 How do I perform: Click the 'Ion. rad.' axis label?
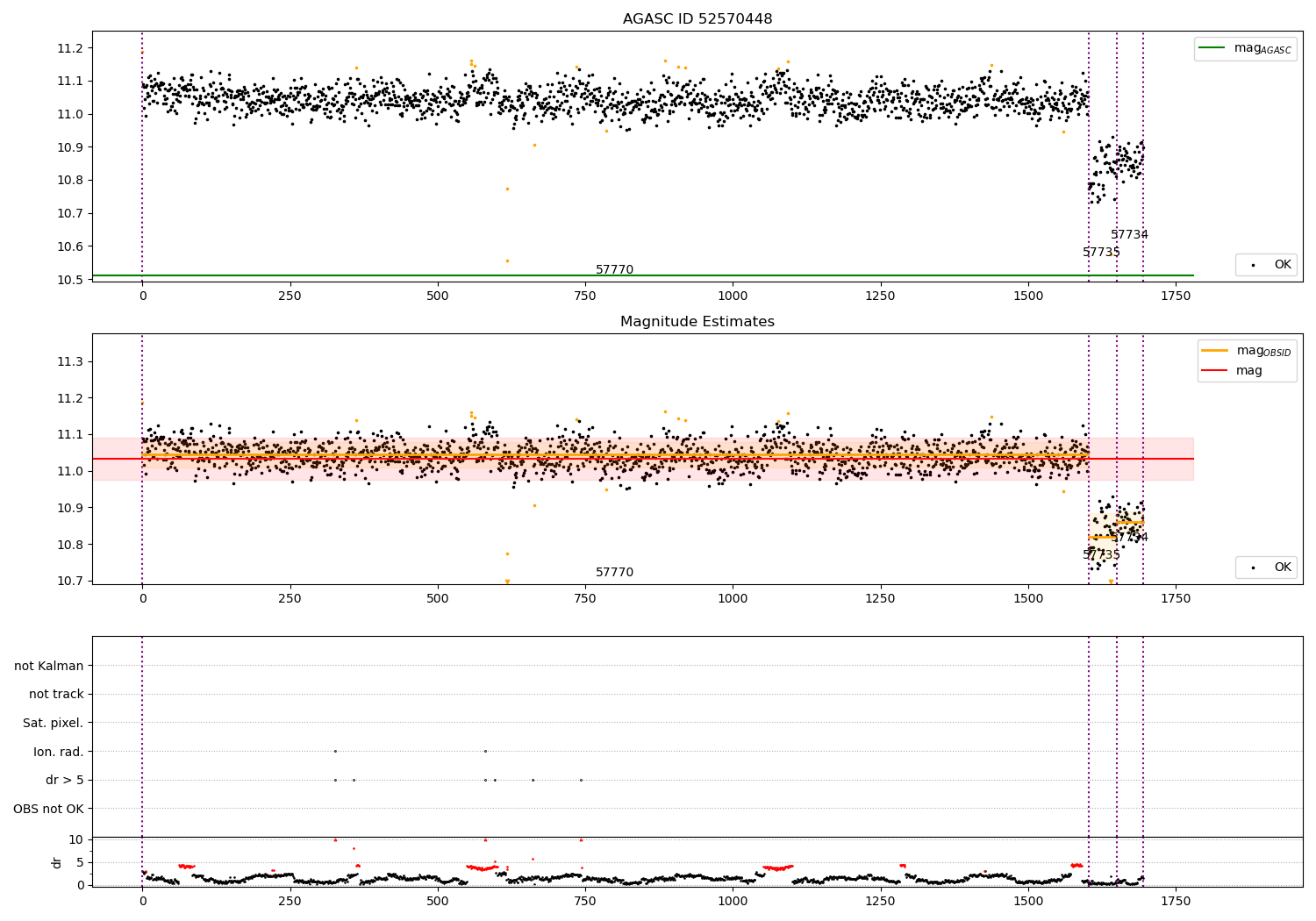pyautogui.click(x=59, y=752)
